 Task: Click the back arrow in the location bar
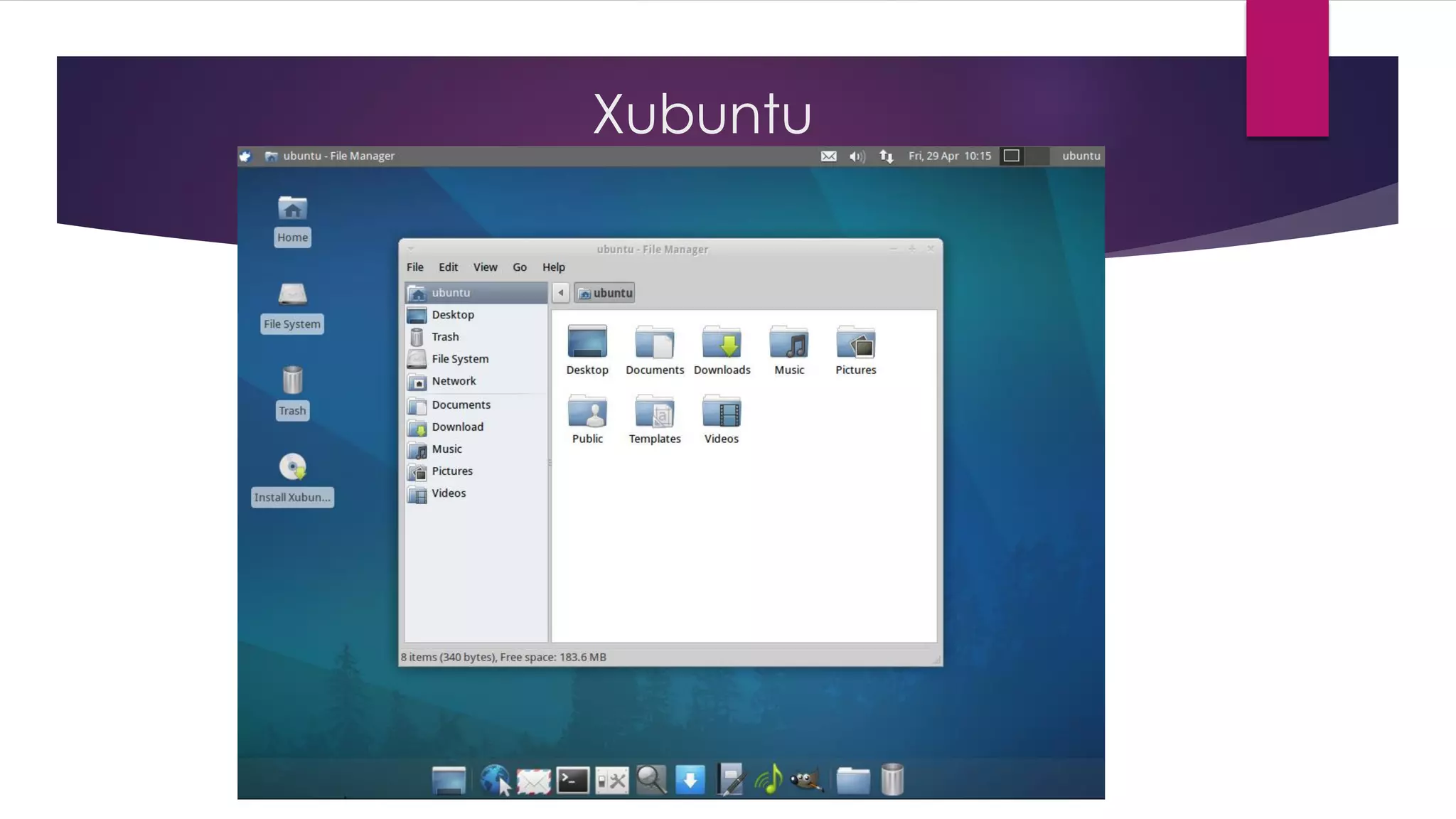pyautogui.click(x=560, y=293)
